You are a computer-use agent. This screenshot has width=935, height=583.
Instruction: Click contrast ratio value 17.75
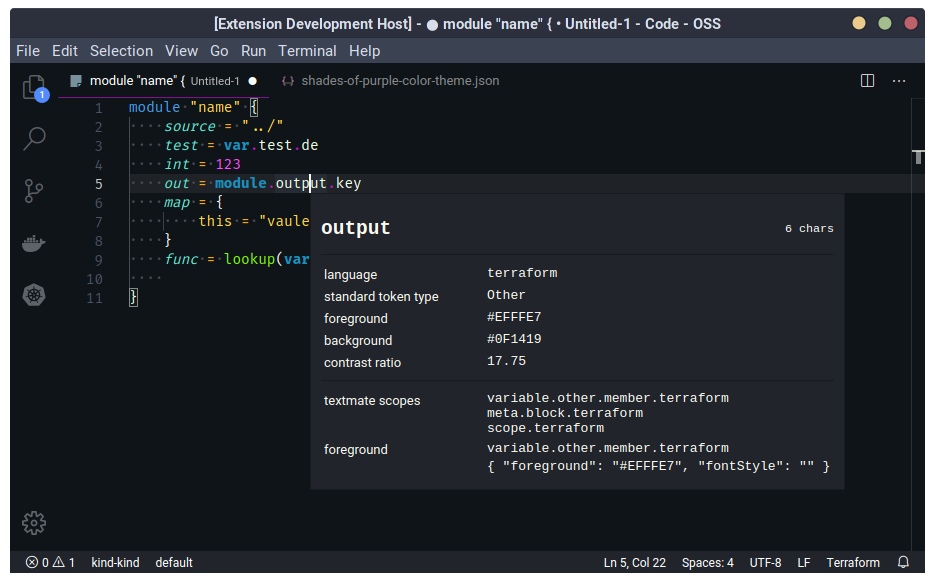coord(506,361)
